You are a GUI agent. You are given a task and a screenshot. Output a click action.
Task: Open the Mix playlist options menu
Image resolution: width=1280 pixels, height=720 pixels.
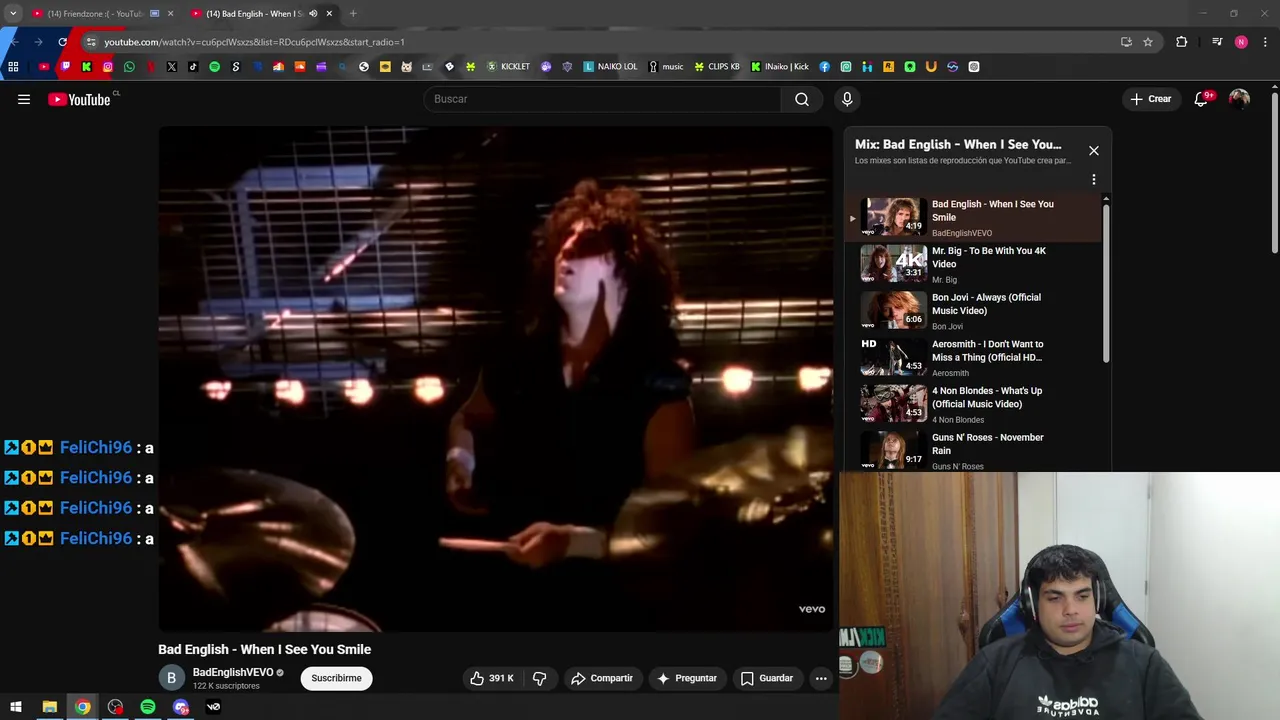[1094, 180]
